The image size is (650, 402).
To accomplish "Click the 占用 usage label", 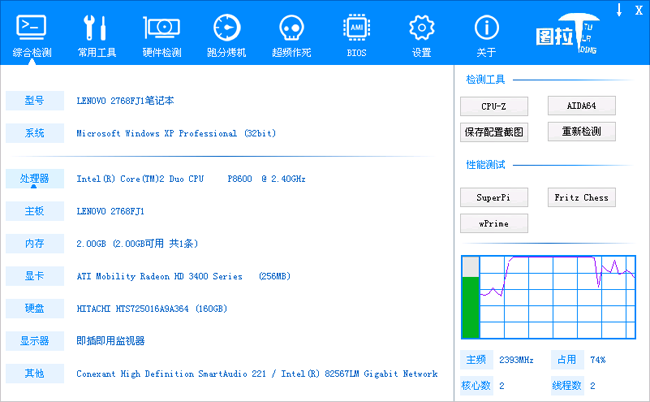I will coord(567,360).
